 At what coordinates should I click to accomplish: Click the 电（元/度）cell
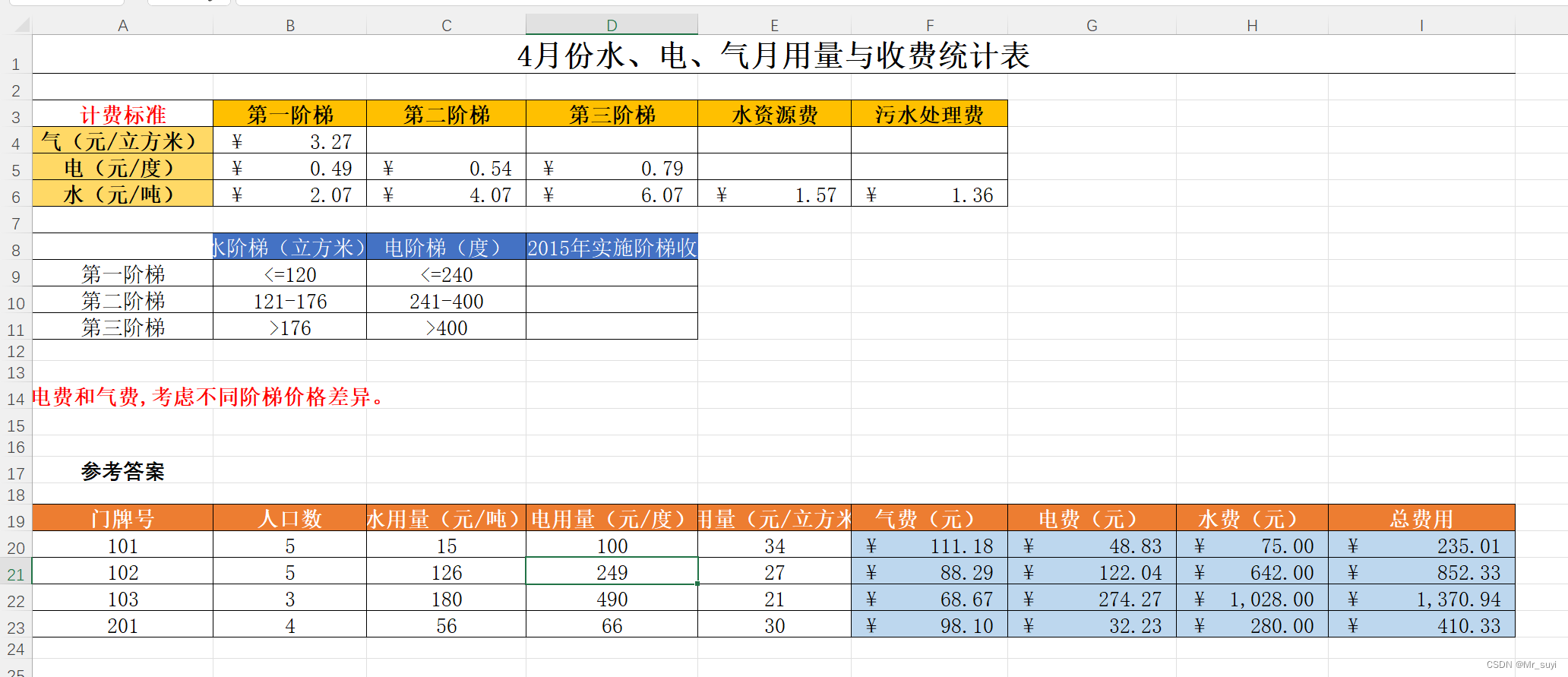(x=122, y=167)
